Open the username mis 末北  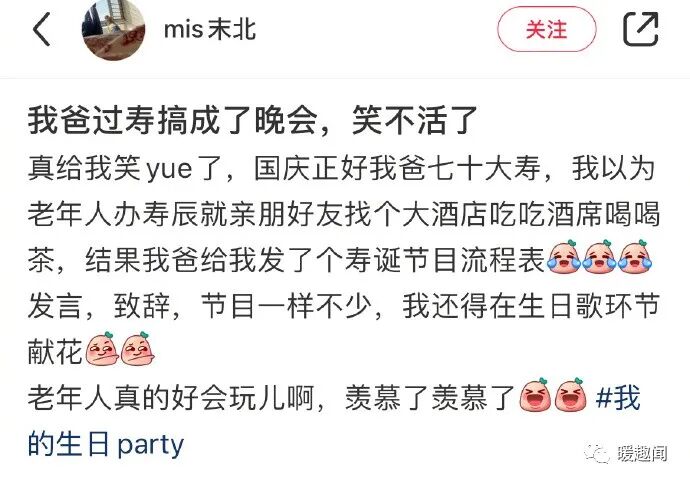point(210,29)
